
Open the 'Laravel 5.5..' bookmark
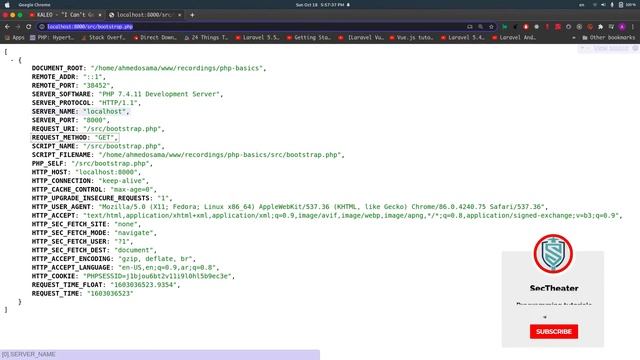tap(258, 38)
